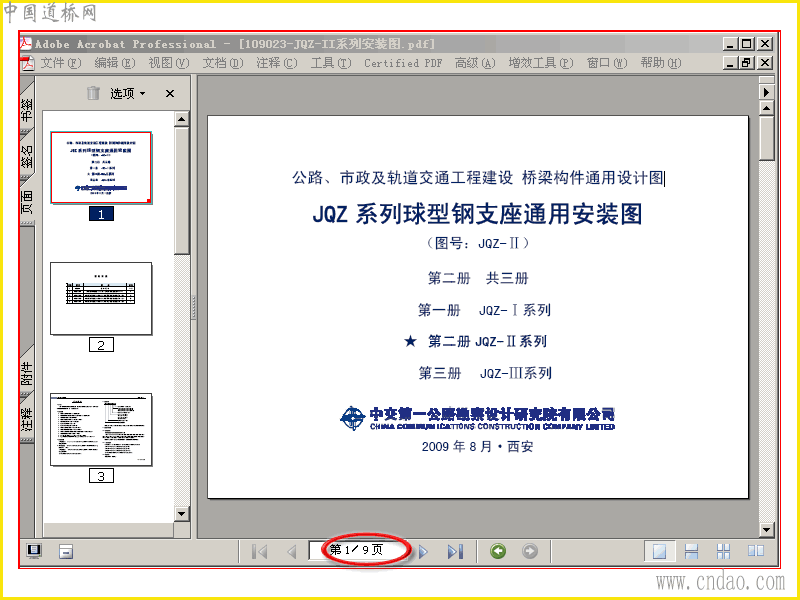Switch to the 书签 side tab
This screenshot has height=600, width=800.
(27, 110)
